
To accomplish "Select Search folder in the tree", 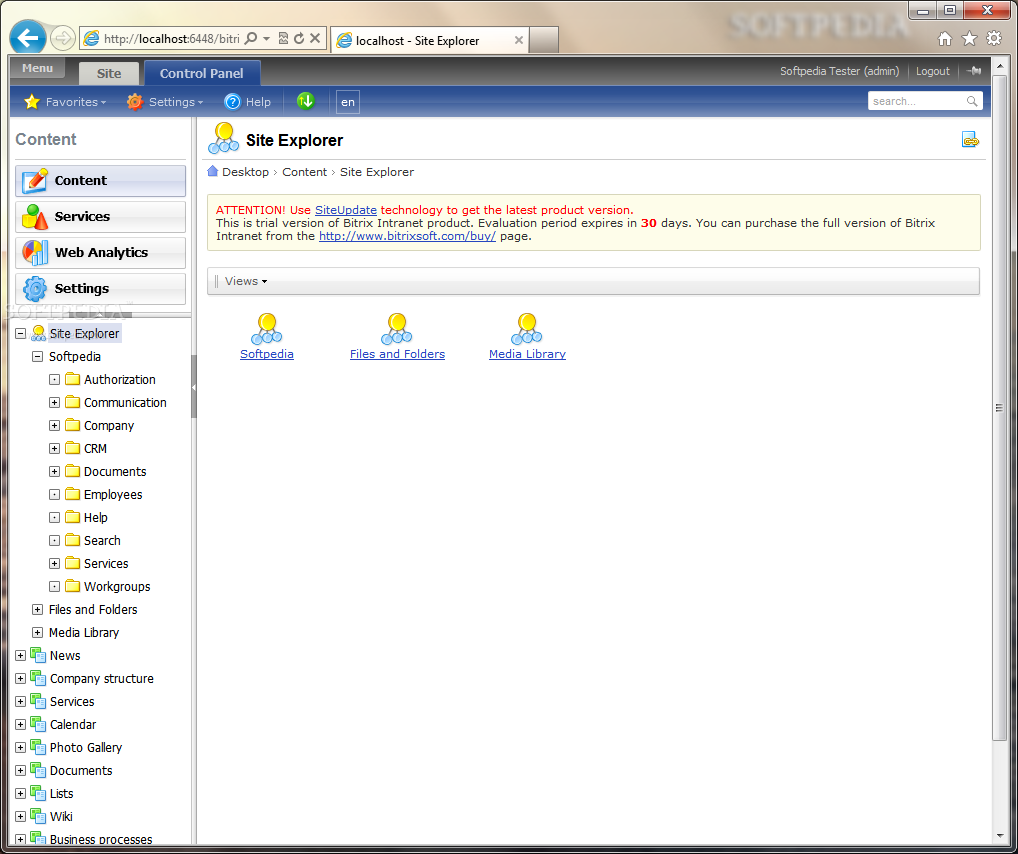I will (x=102, y=540).
